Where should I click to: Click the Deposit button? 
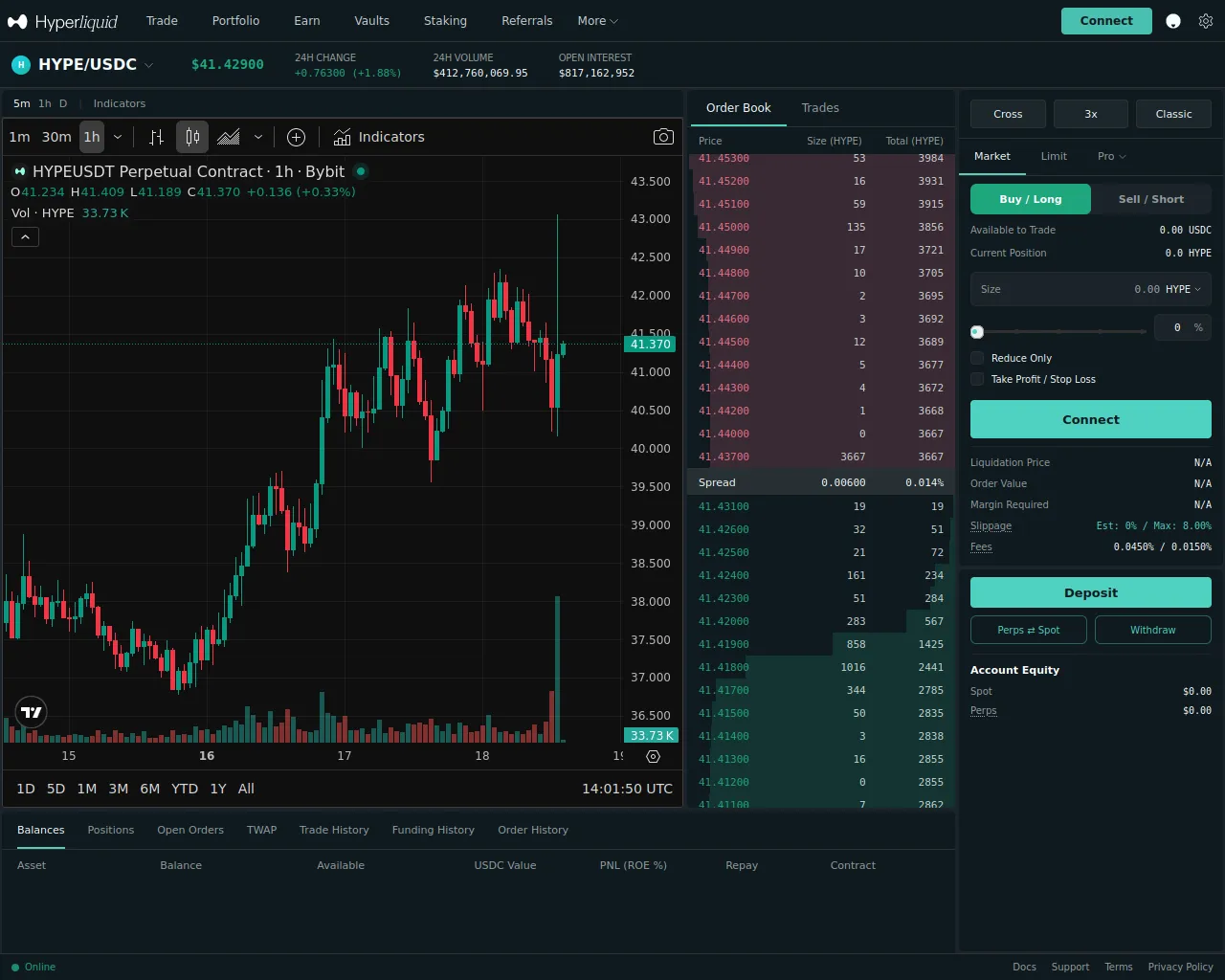click(1090, 592)
